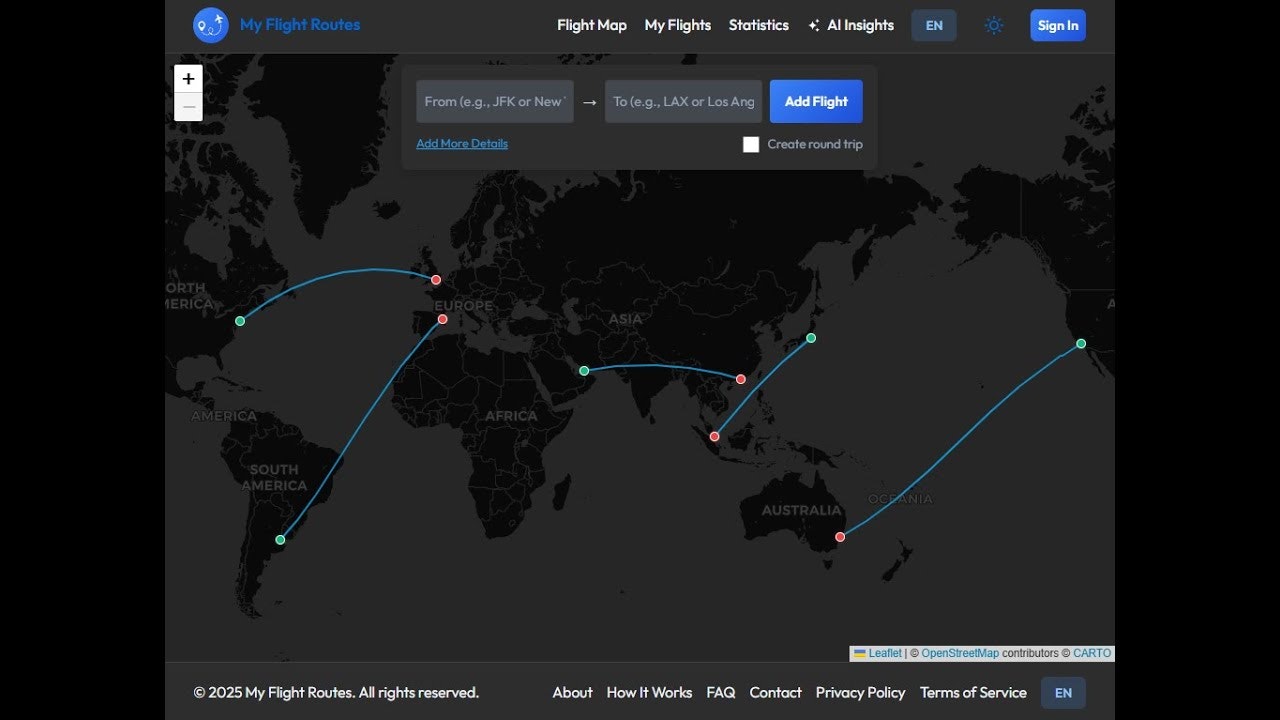Image resolution: width=1280 pixels, height=720 pixels.
Task: Open the footer EN language selector
Action: point(1063,692)
